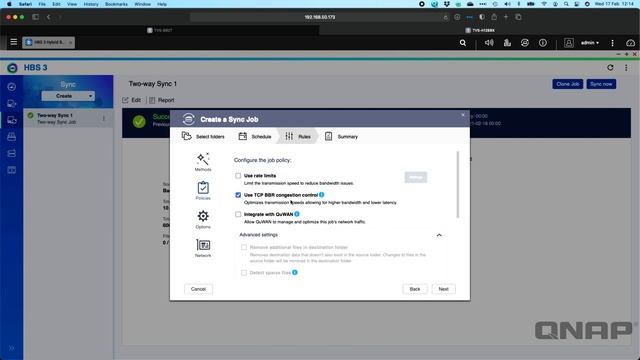Uncheck Use TCP BBR congestion control
The image size is (640, 360).
tap(238, 195)
